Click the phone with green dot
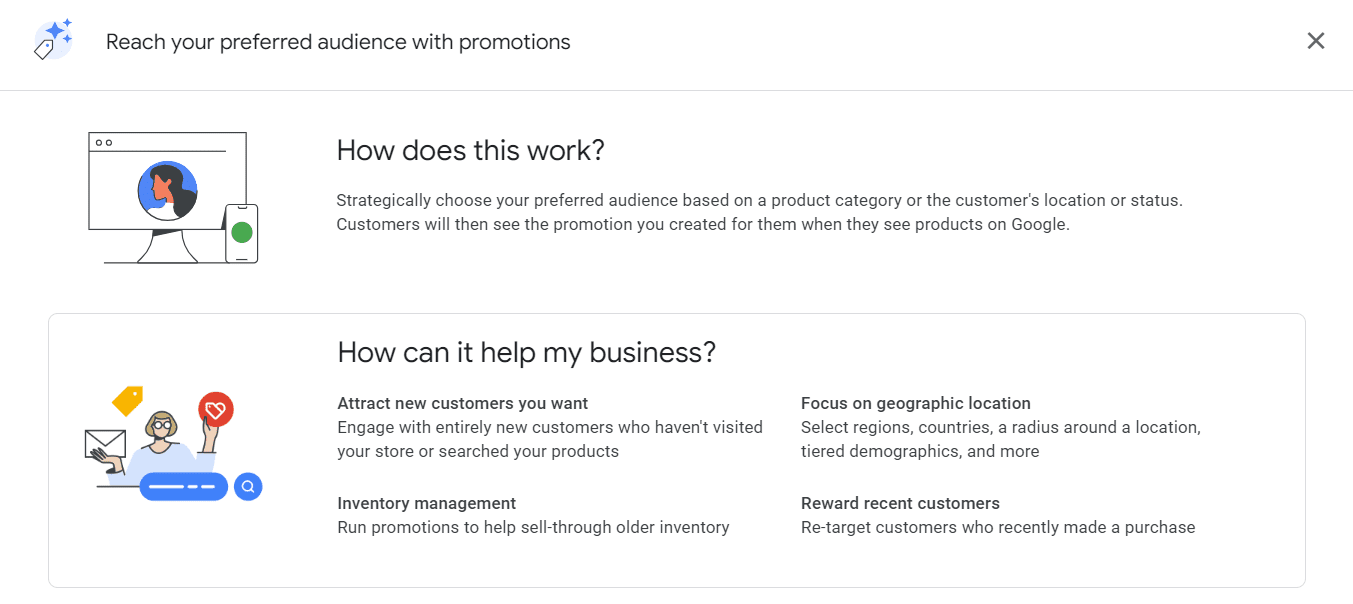Viewport: 1353px width, 604px height. [x=241, y=233]
